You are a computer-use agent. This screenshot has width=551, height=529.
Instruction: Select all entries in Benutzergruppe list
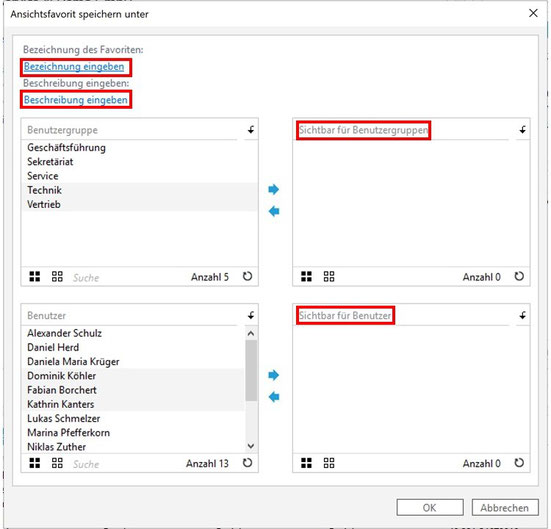point(34,277)
